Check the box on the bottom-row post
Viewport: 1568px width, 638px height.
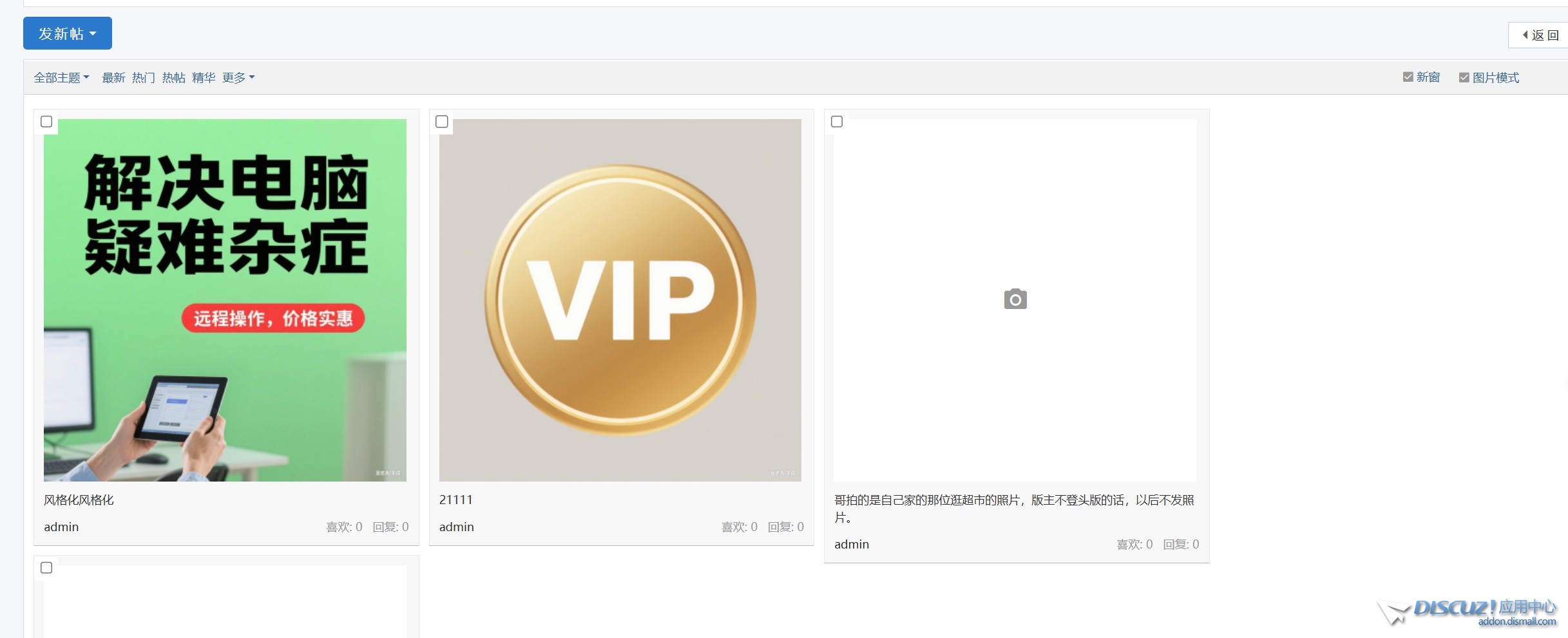(46, 568)
